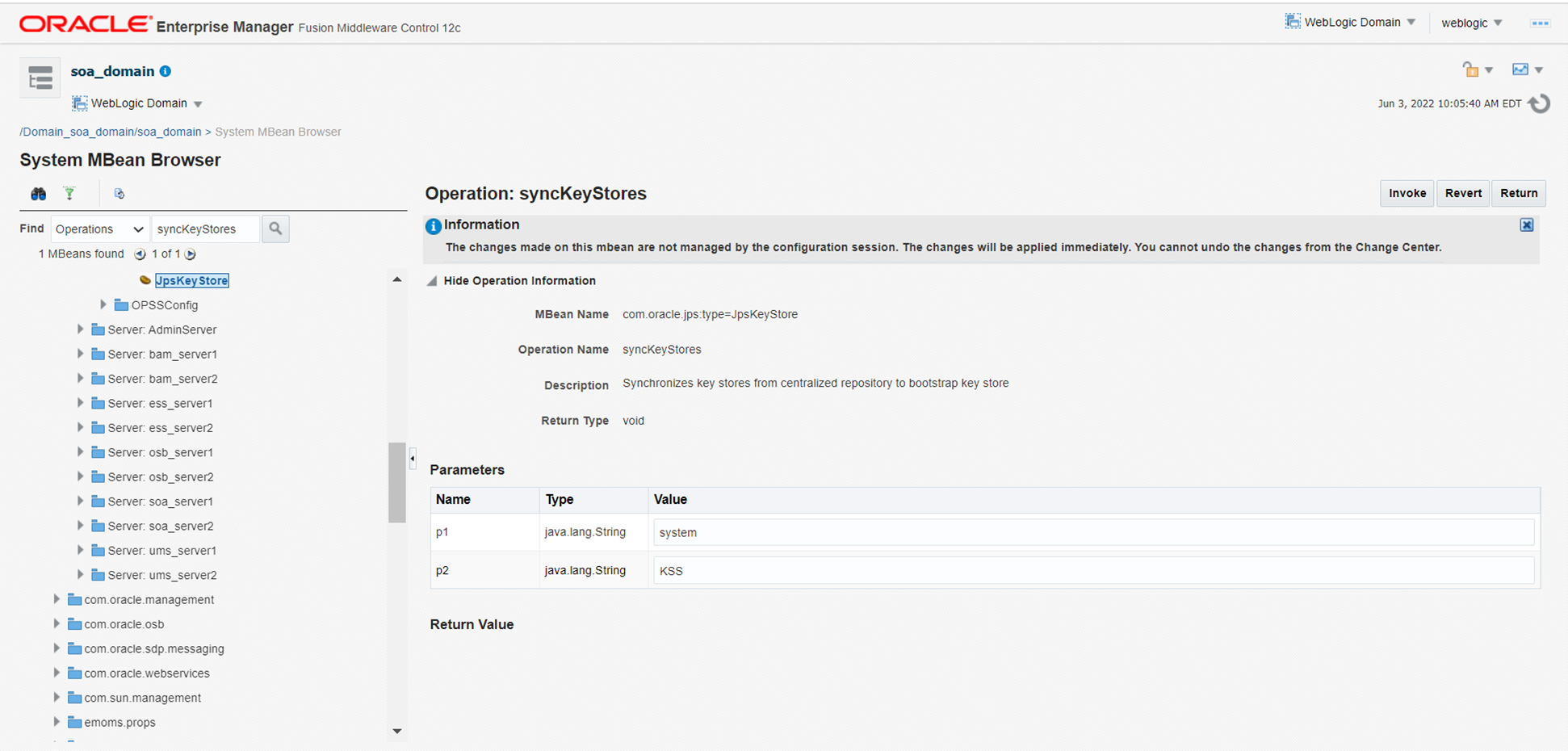Open the lock Change Center icon menu
1568x751 pixels.
(x=1477, y=69)
